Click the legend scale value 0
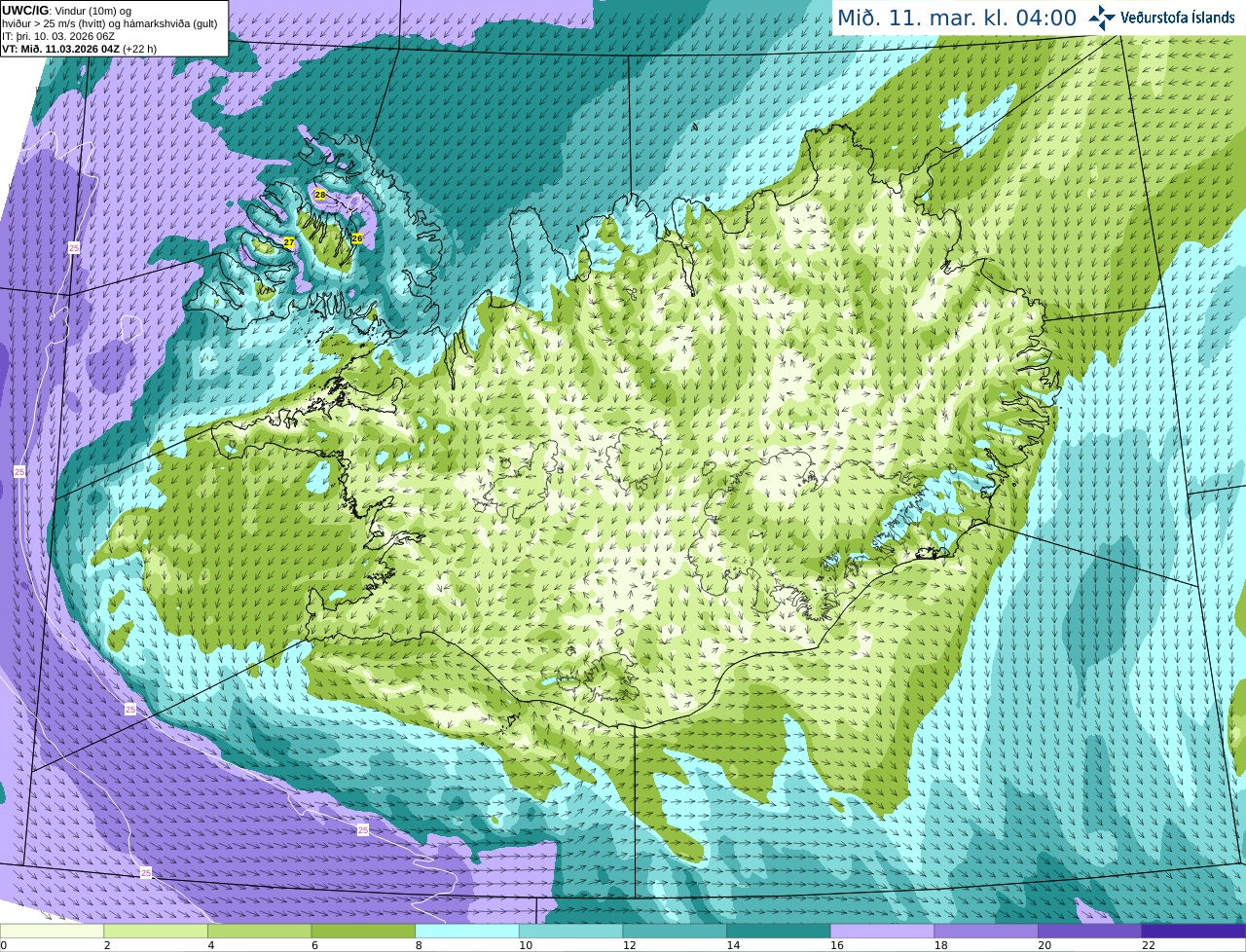The height and width of the screenshot is (952, 1246). point(3,945)
